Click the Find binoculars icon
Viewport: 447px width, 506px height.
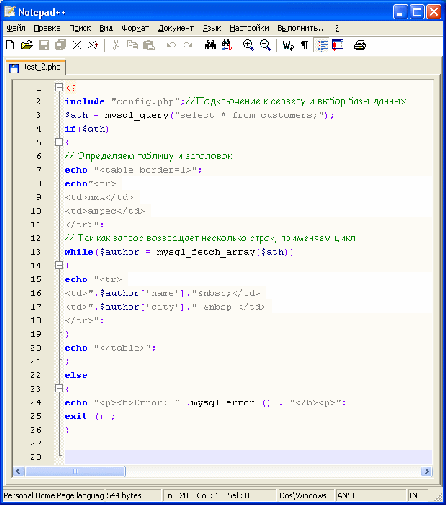click(x=210, y=45)
